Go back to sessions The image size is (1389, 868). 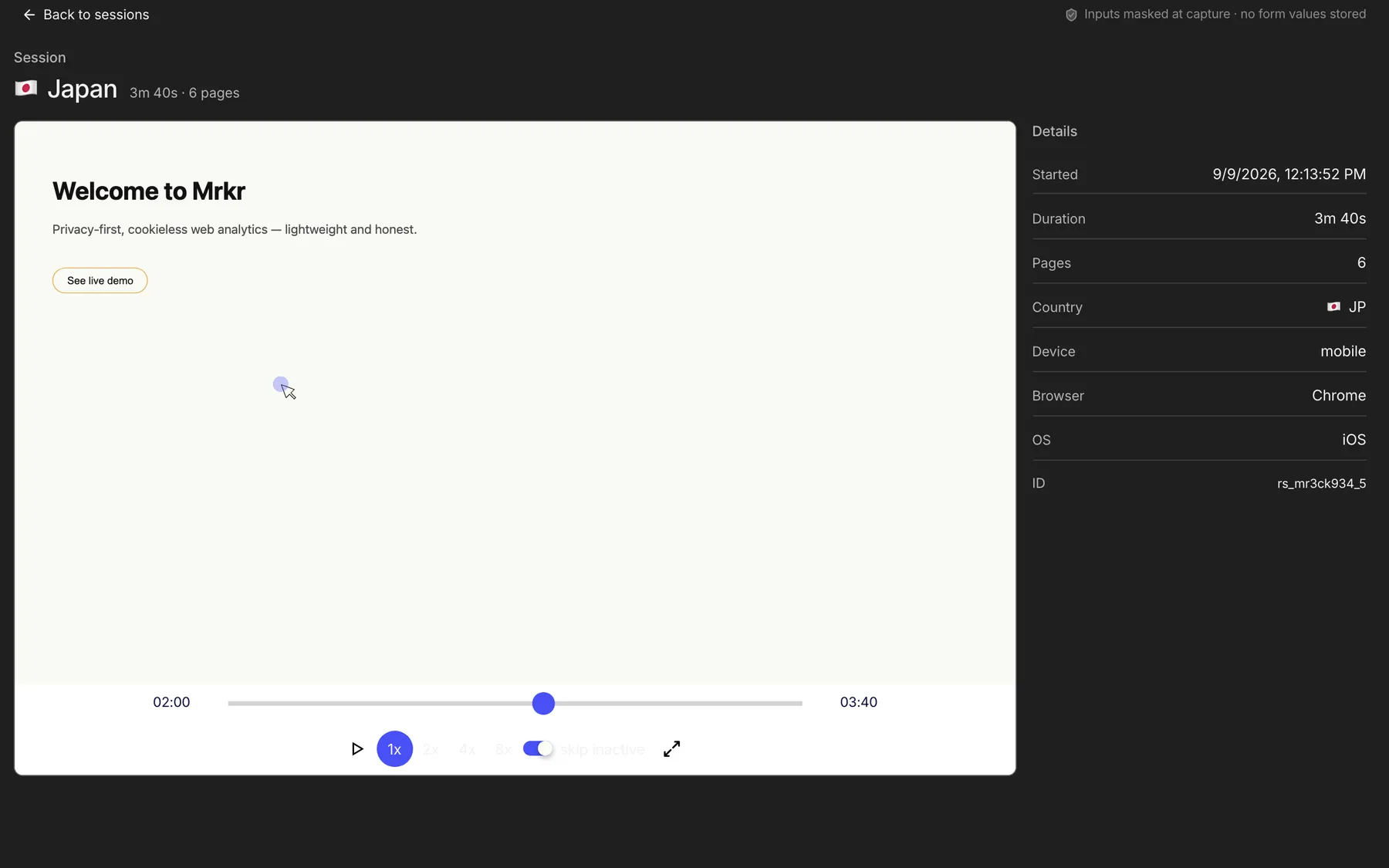[86, 15]
